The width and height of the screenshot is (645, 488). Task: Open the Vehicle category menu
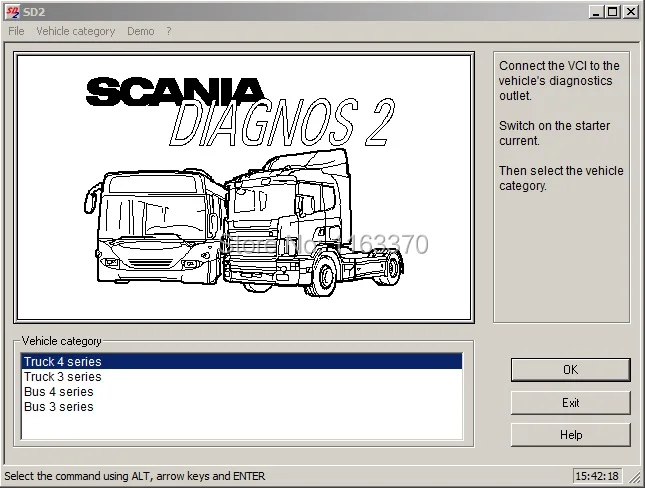pyautogui.click(x=76, y=31)
